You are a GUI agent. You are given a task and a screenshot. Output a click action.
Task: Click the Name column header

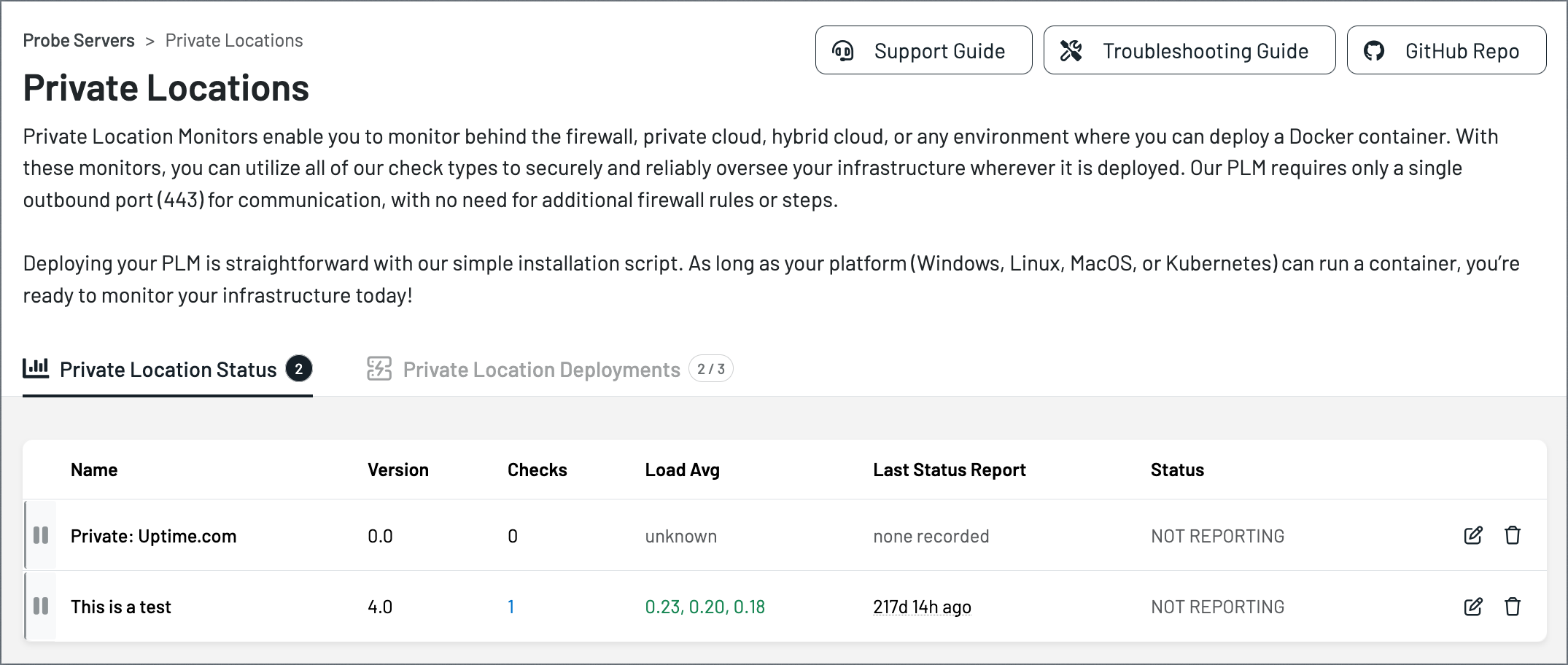(94, 470)
